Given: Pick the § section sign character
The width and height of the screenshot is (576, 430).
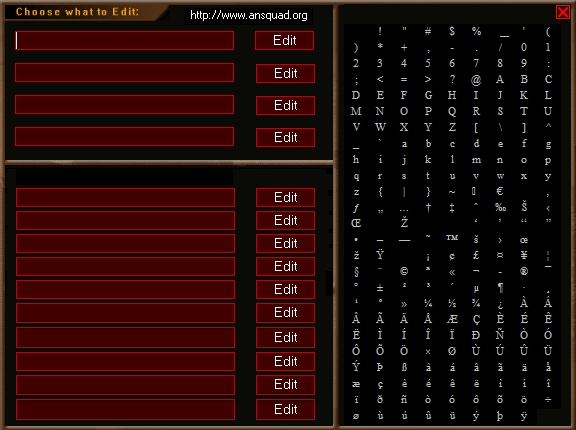Looking at the screenshot, I should point(356,271).
